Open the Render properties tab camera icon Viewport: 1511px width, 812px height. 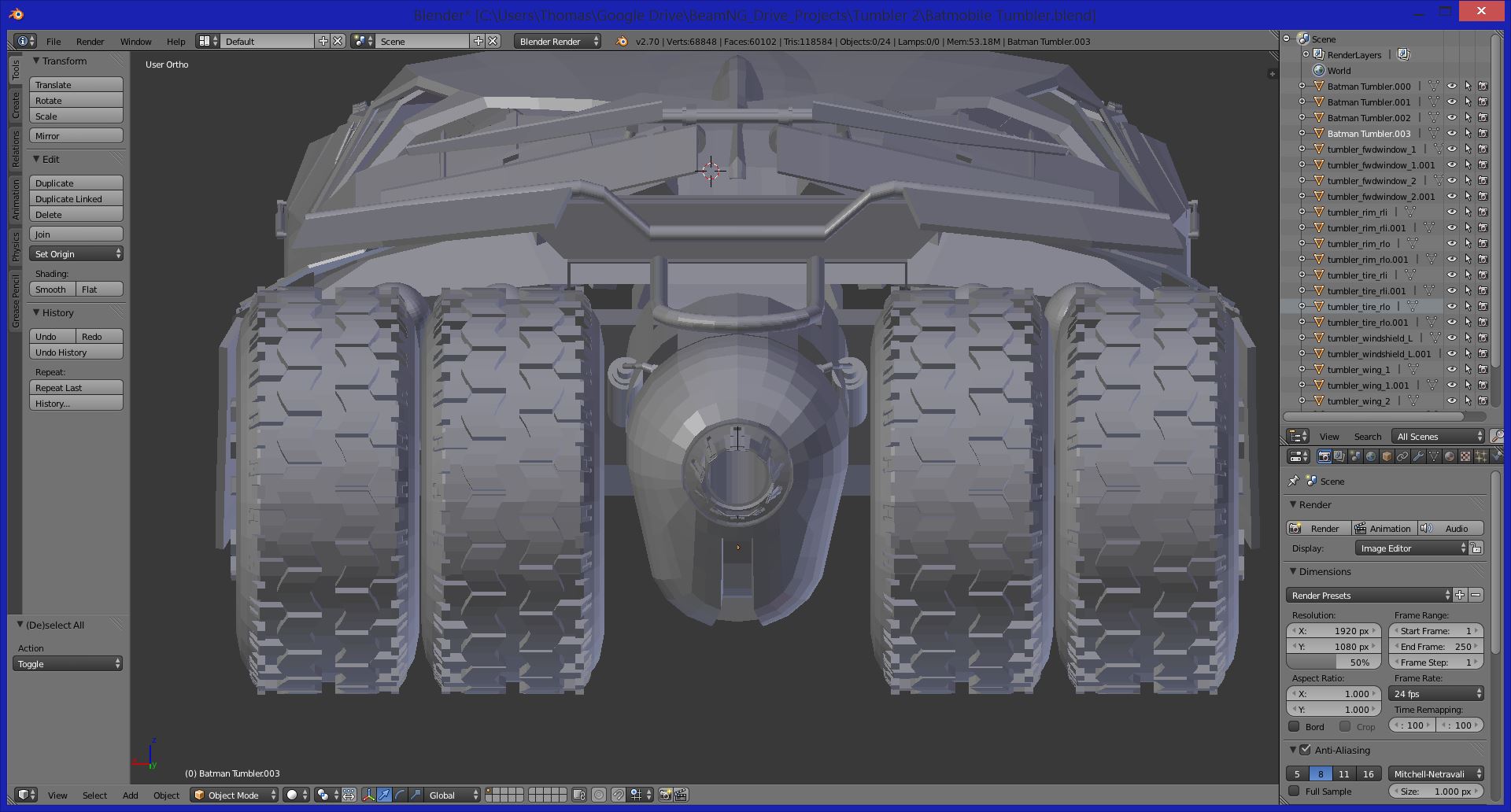pyautogui.click(x=1324, y=456)
